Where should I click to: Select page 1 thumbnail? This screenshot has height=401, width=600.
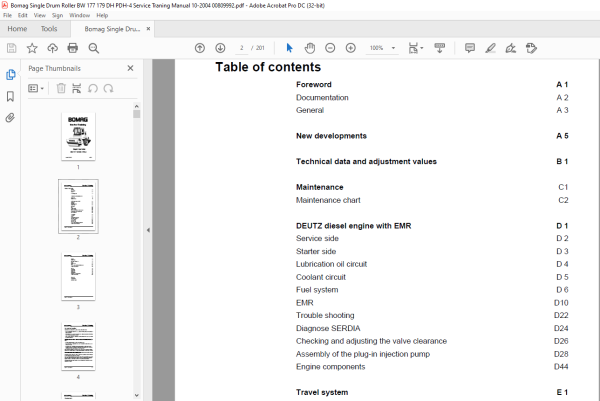[78, 136]
